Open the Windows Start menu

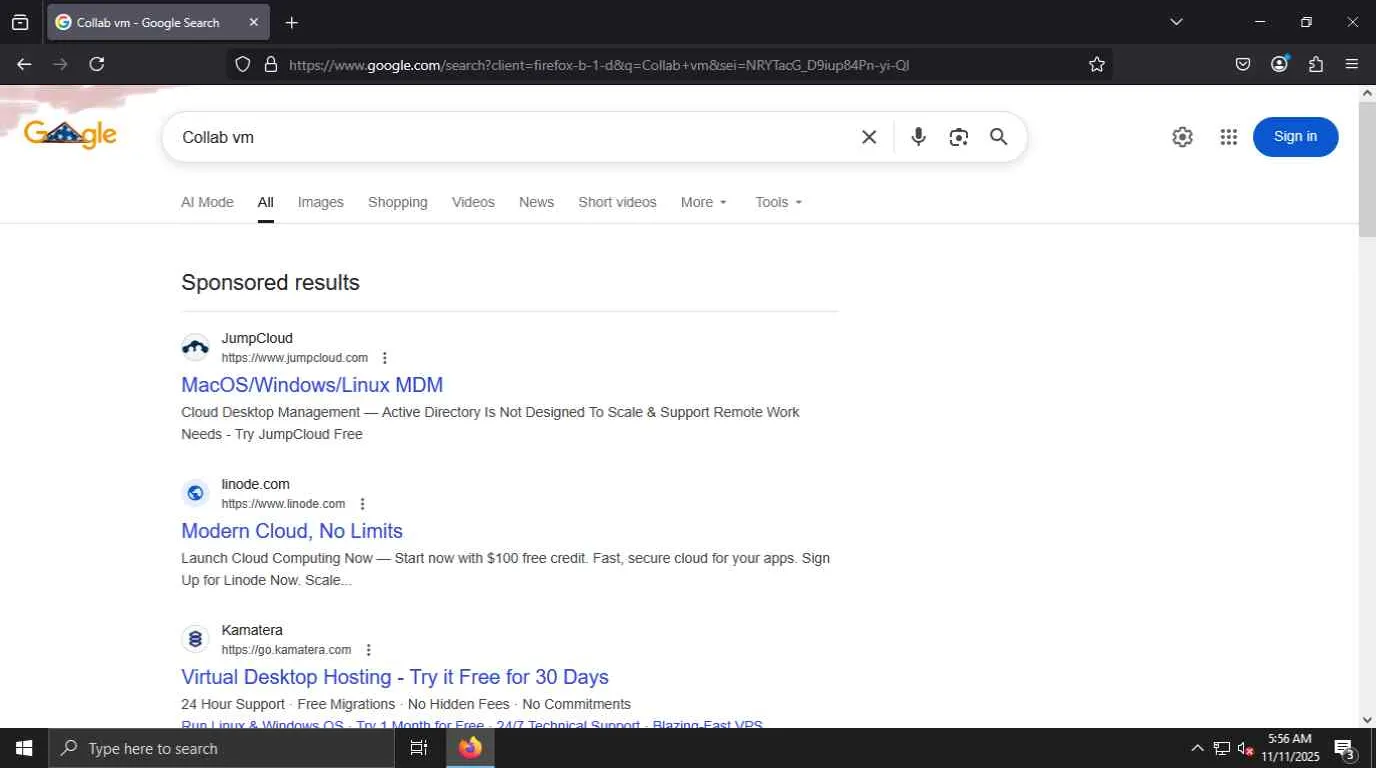pyautogui.click(x=24, y=748)
